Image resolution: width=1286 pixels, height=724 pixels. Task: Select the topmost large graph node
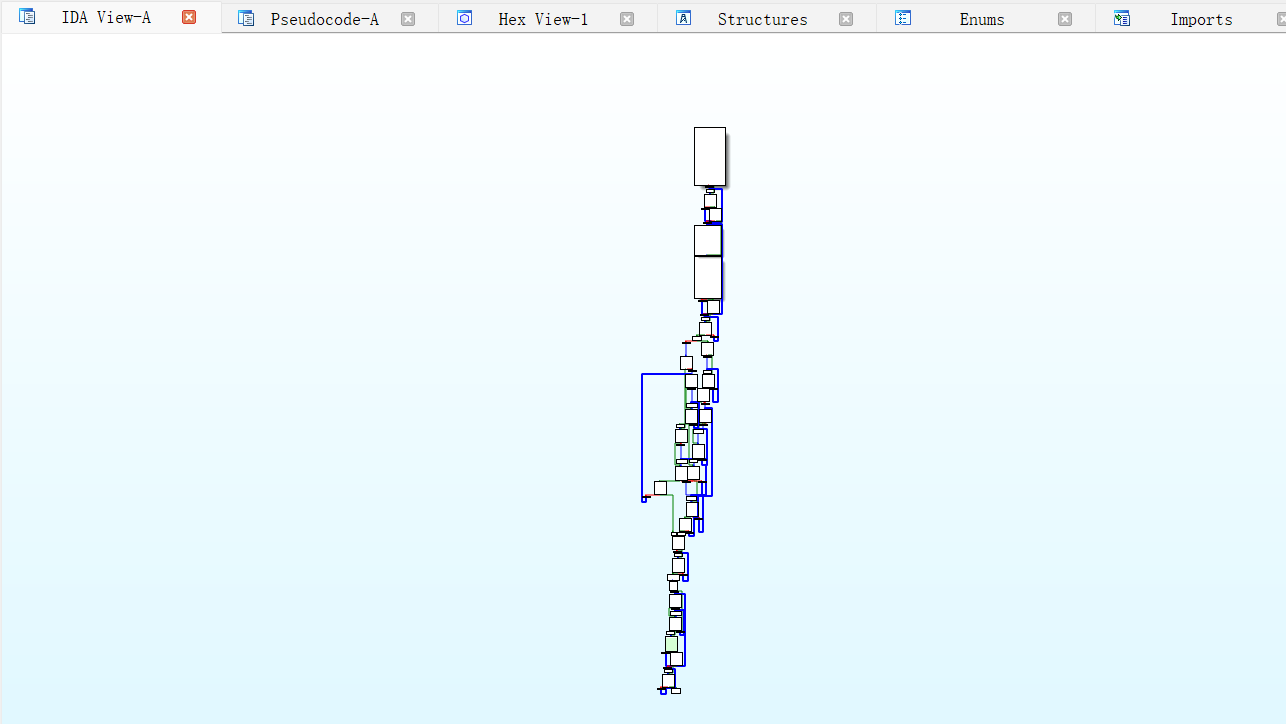pos(710,156)
